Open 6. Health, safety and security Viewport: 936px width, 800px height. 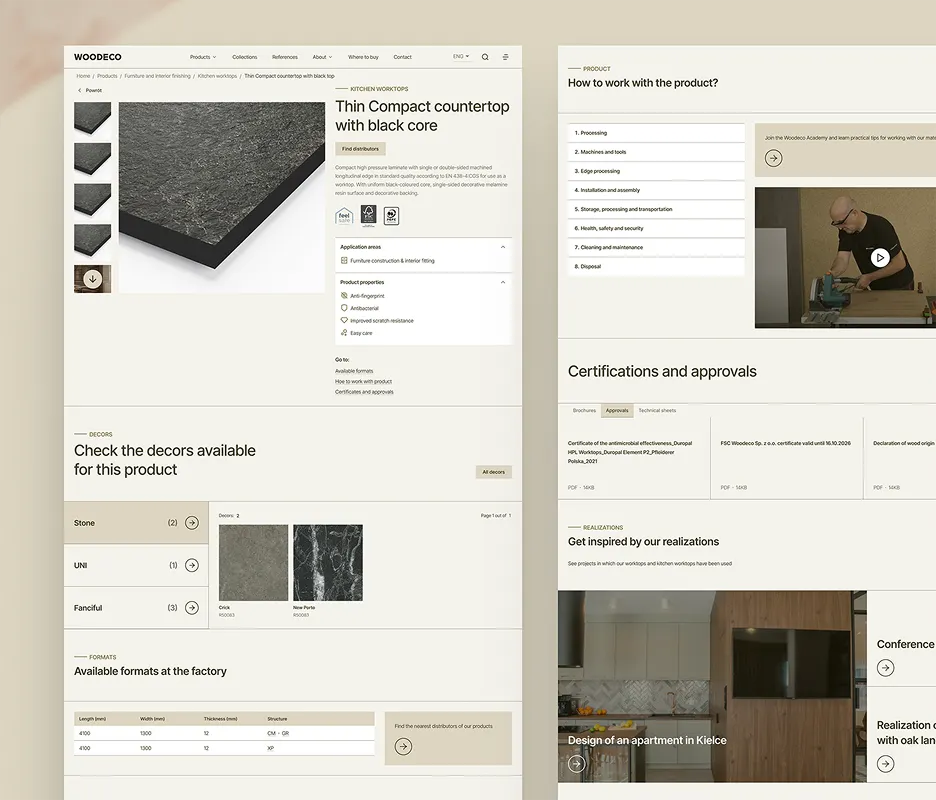[x=656, y=229]
